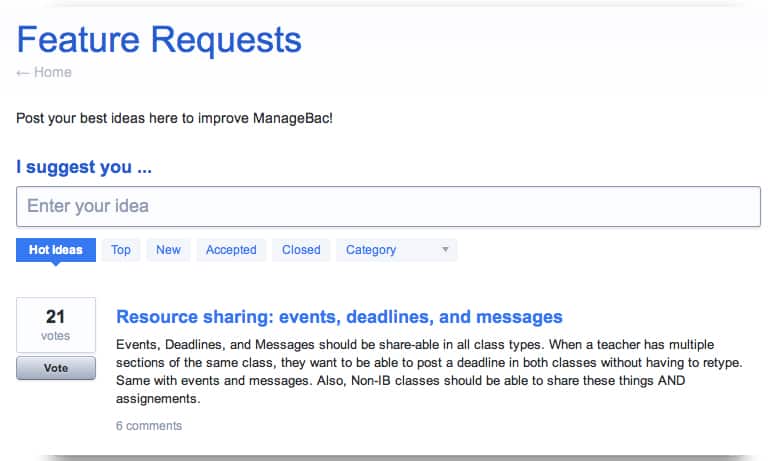Image resolution: width=768 pixels, height=461 pixels.
Task: Click the 21 votes counter box
Action: coord(56,325)
